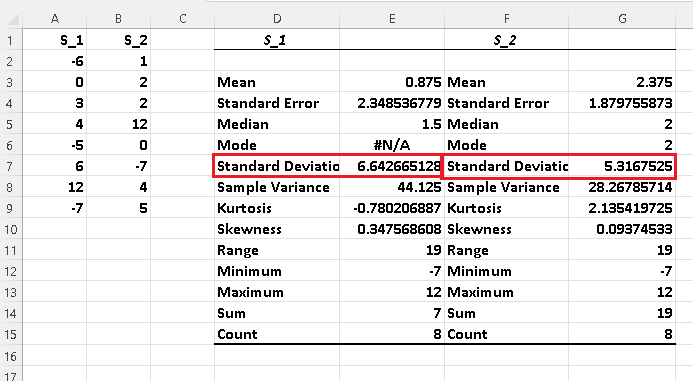Viewport: 693px width, 381px height.
Task: Click cell B9 with value 5
Action: (118, 209)
